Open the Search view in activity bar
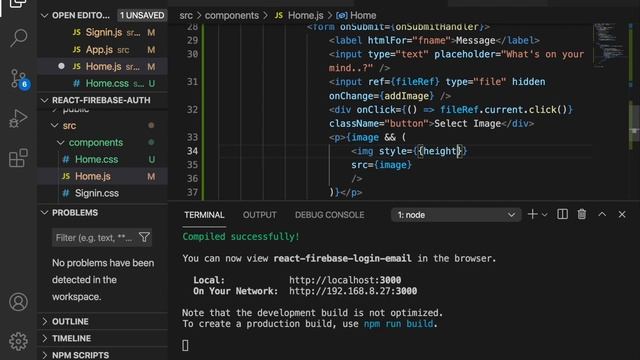 point(18,38)
